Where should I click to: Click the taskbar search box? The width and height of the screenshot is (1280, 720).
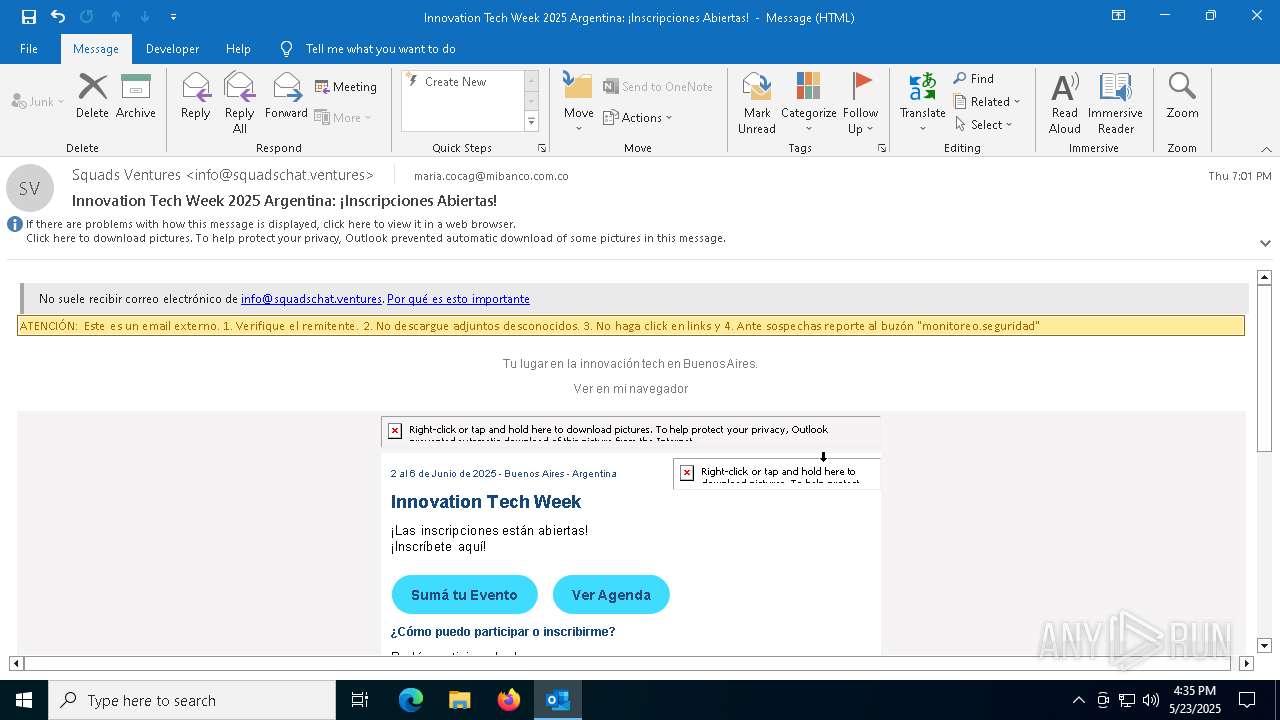tap(192, 700)
